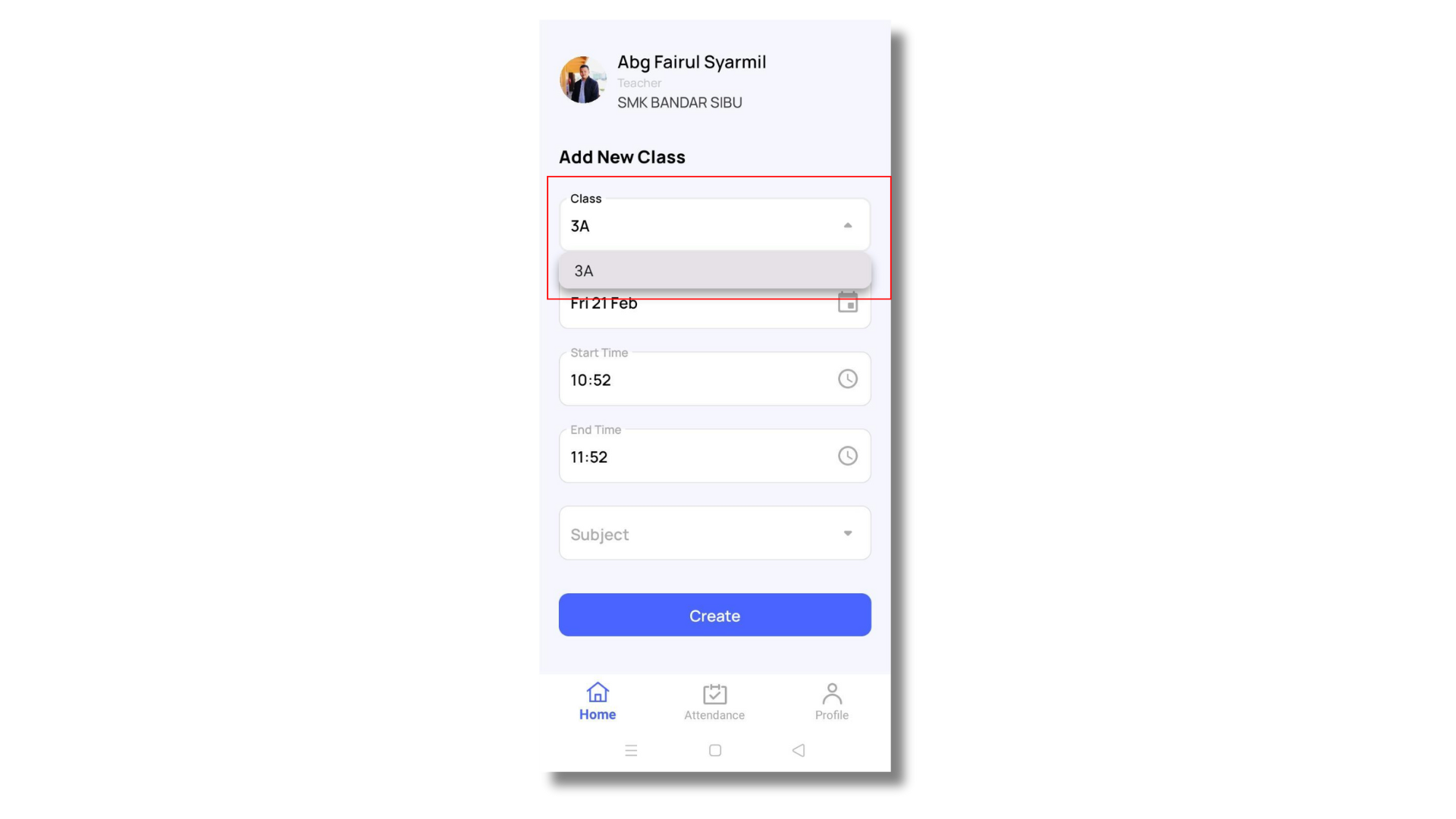
Task: Click the Start Time clock icon
Action: tap(847, 378)
